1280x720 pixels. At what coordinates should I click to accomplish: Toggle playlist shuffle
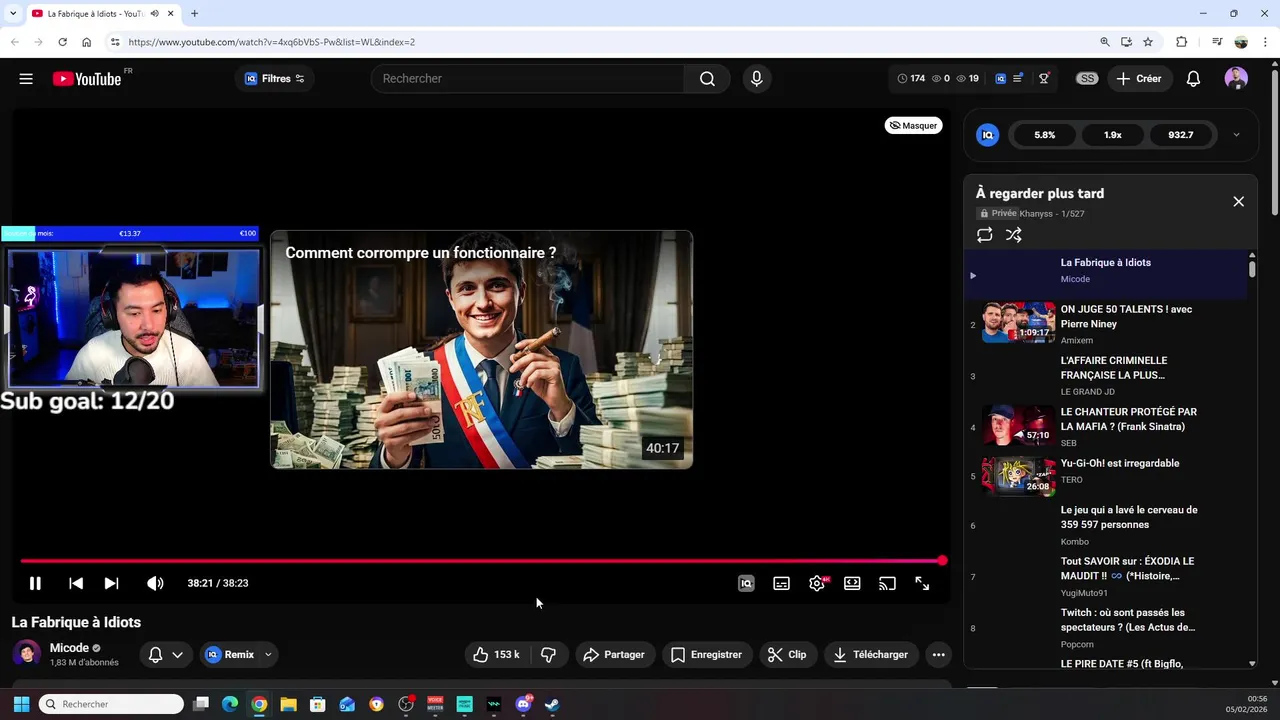click(x=1014, y=235)
